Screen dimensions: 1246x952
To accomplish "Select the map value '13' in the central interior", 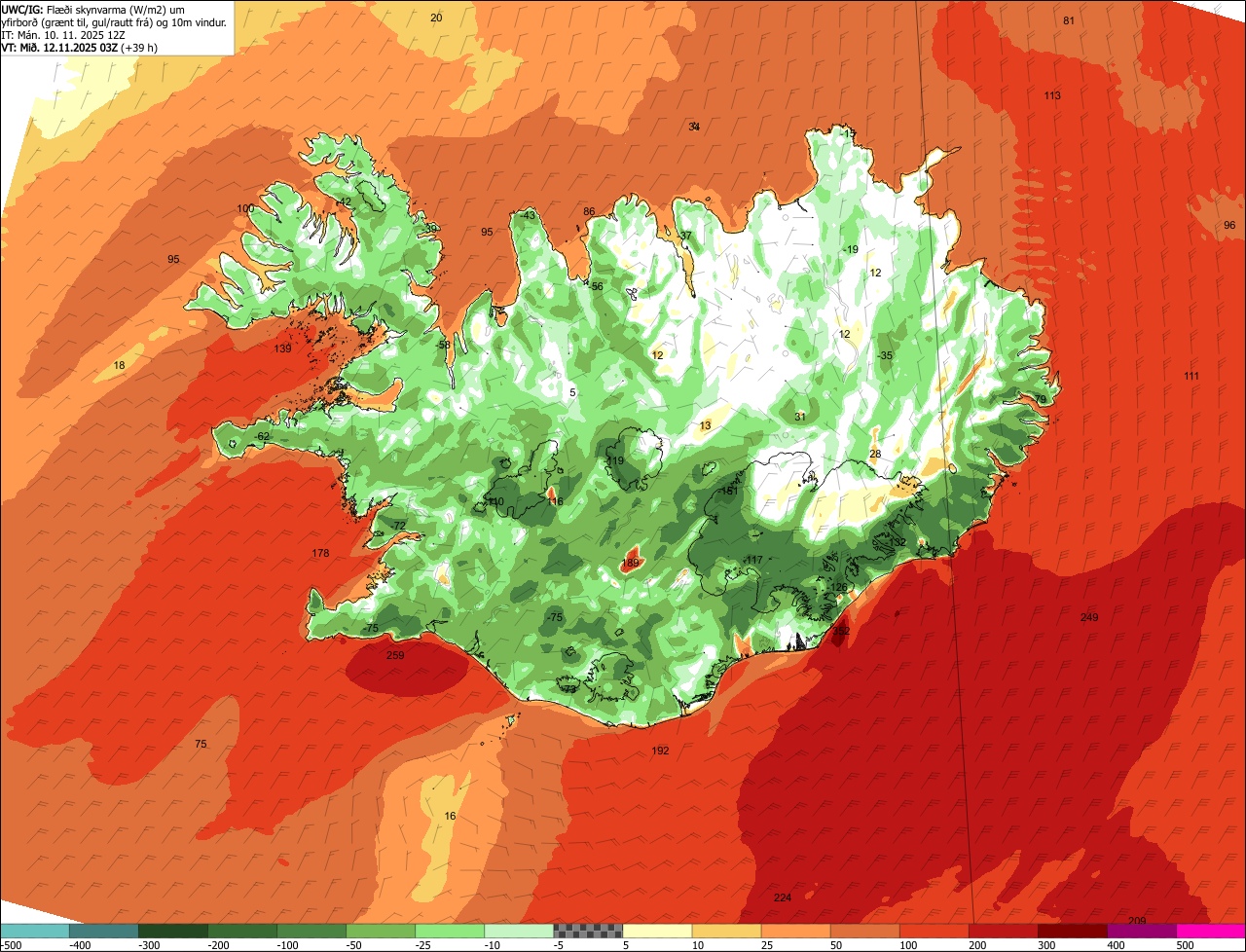I will point(706,425).
